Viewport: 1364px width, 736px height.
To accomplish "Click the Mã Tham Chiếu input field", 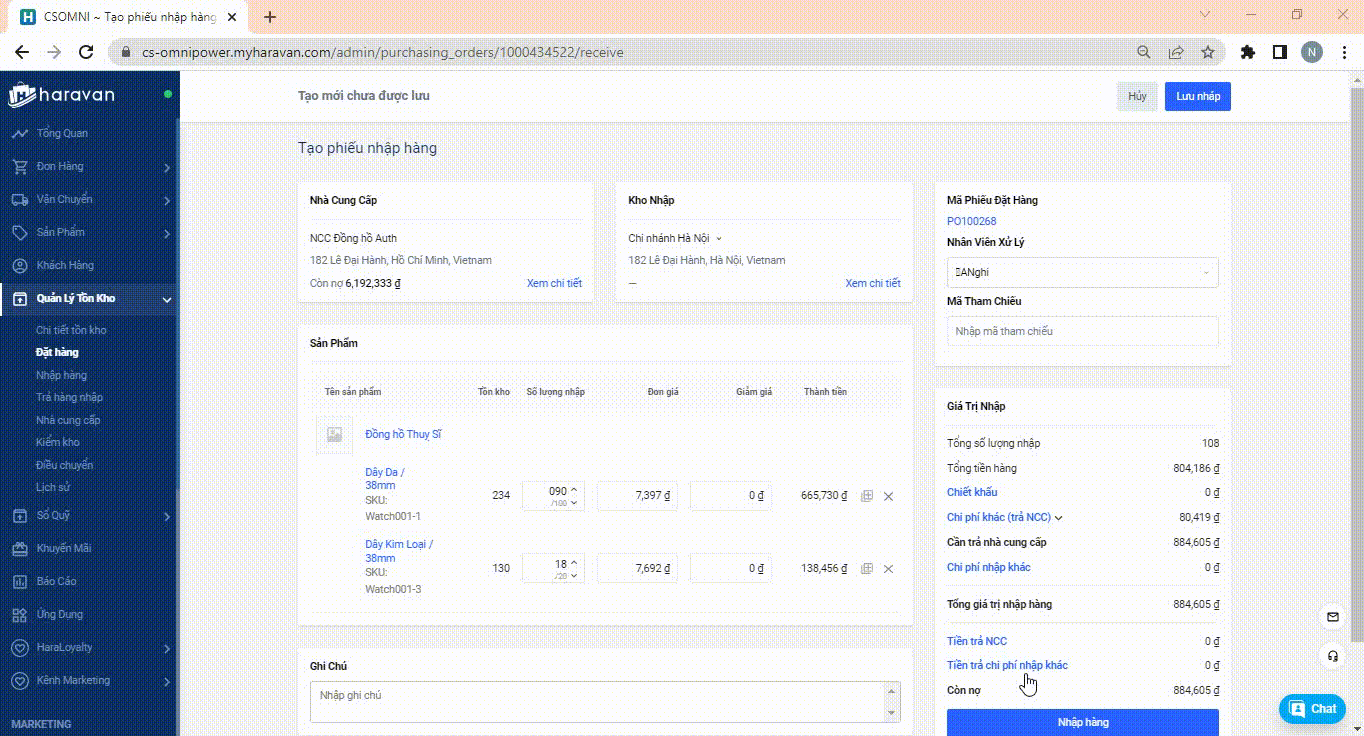I will click(x=1082, y=331).
